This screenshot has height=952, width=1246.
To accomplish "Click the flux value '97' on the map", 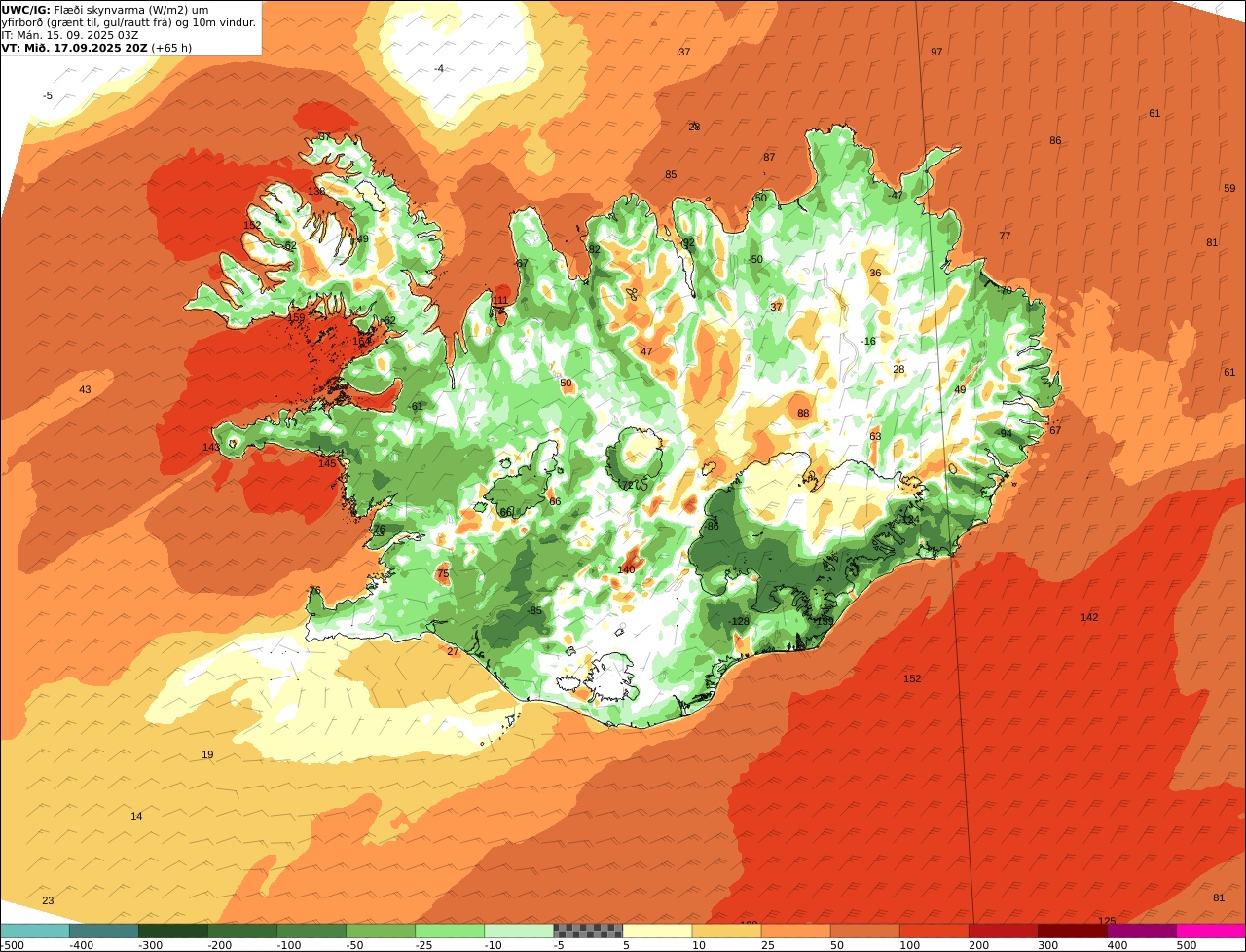I will click(x=936, y=52).
